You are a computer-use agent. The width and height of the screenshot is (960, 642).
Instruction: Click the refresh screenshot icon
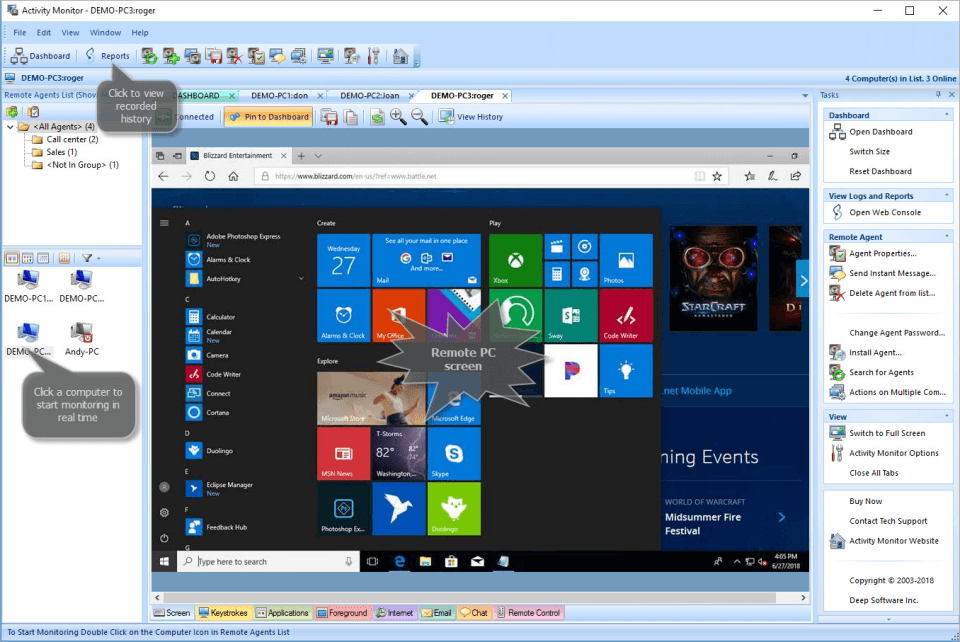pos(376,116)
